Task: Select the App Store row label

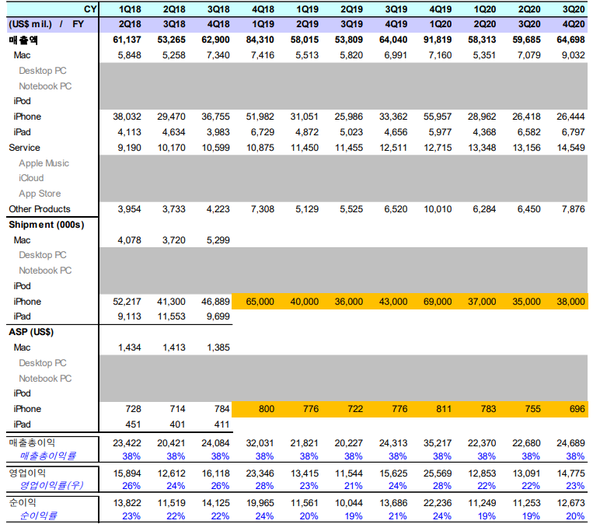Action: 41,193
